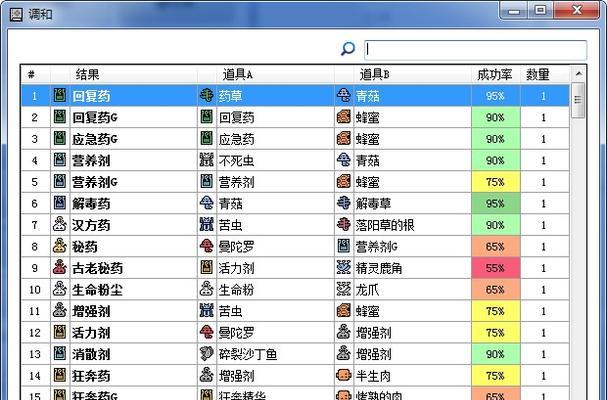This screenshot has height=400, width=607.
Task: Click the 活力剂 bottle icon in row 12
Action: [60, 332]
